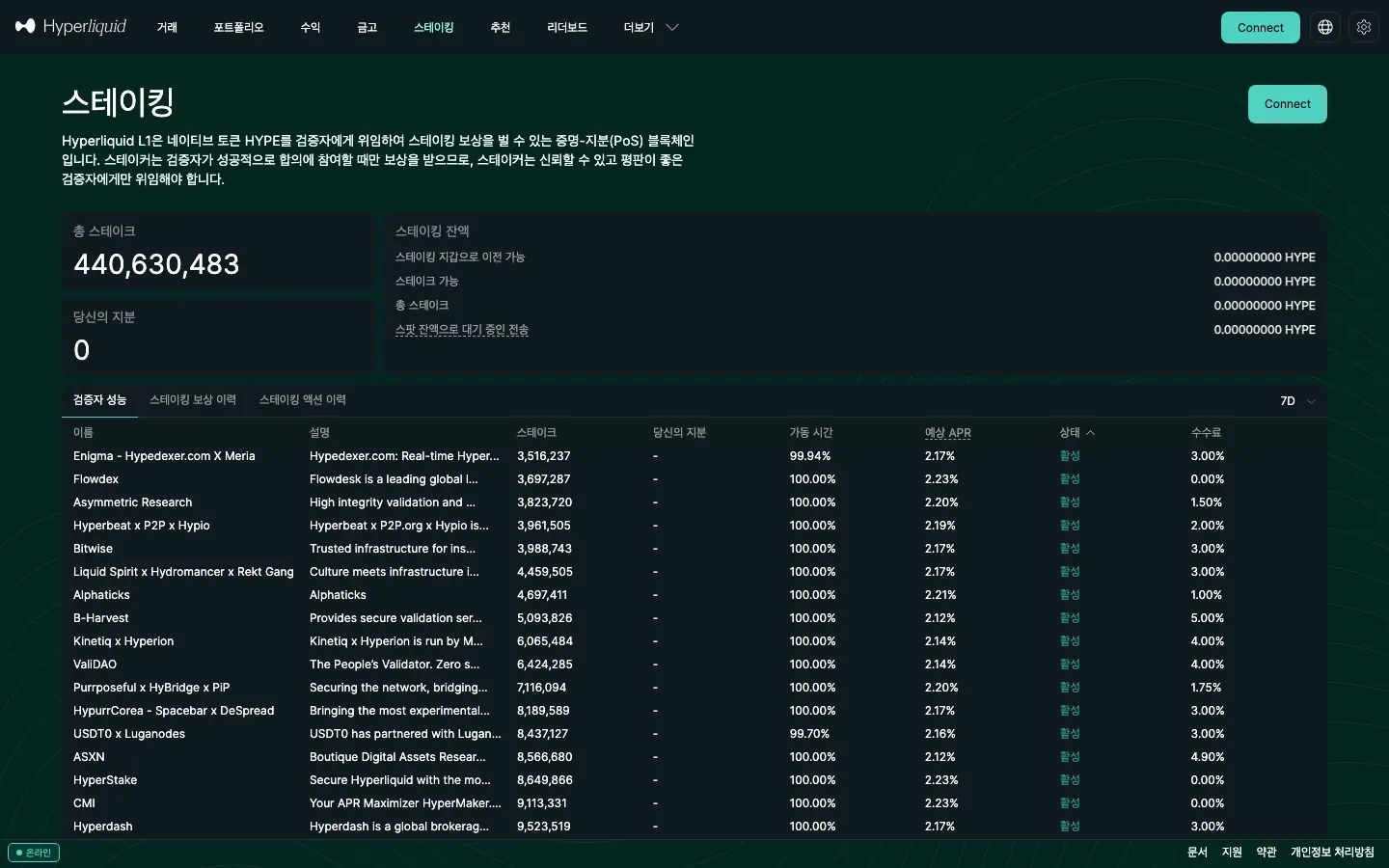Viewport: 1389px width, 868px height.
Task: Select the Hyperdash validator
Action: click(x=103, y=827)
